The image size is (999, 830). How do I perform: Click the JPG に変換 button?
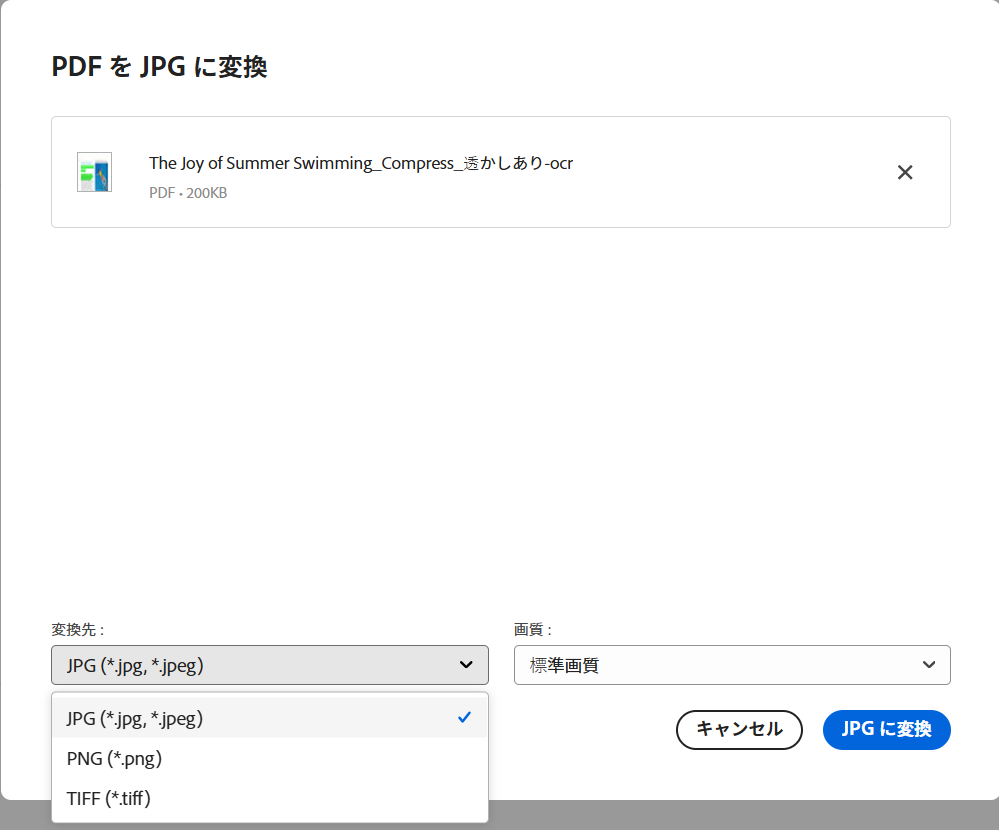click(x=887, y=729)
